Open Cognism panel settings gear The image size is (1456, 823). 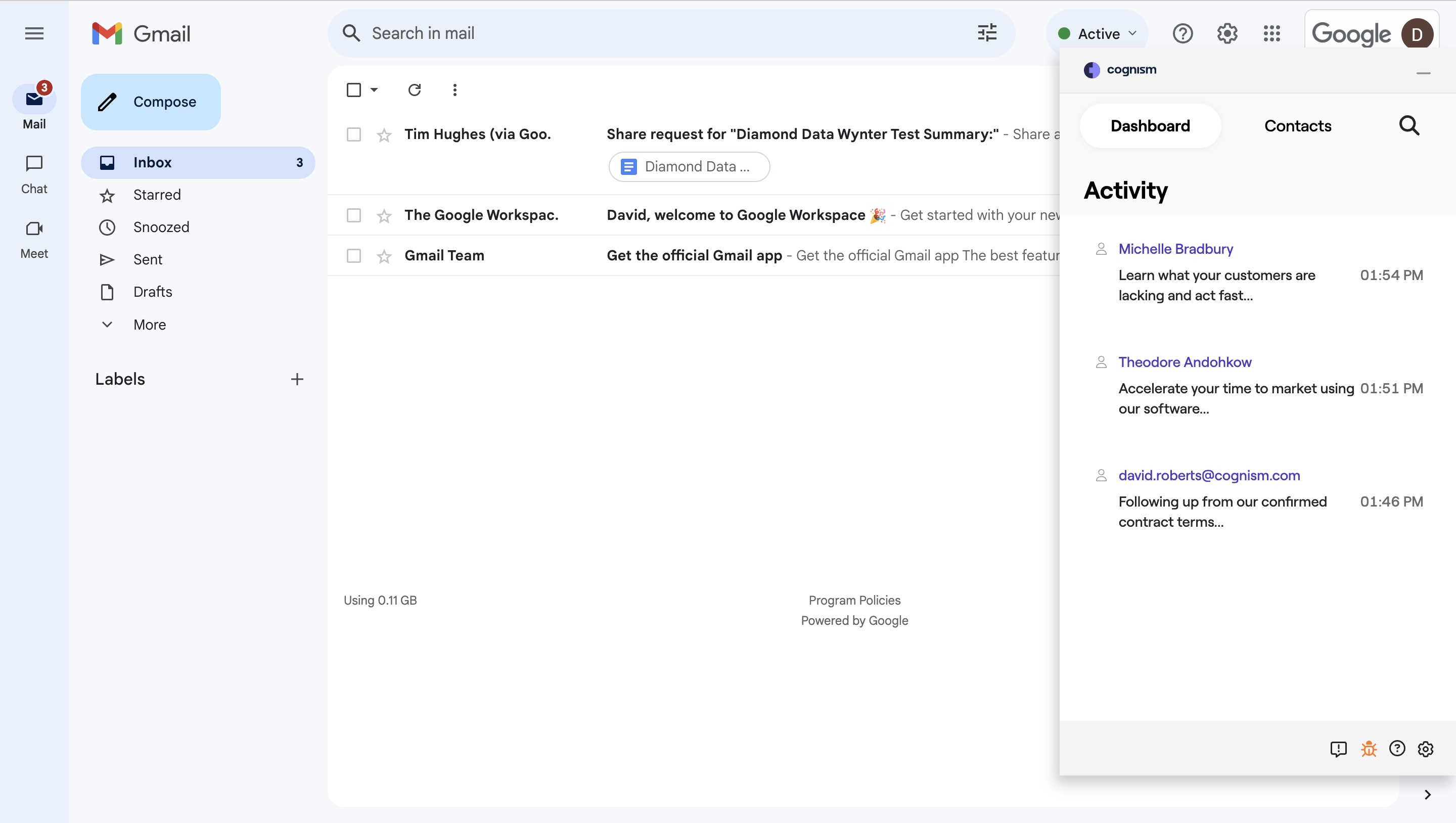pos(1426,749)
